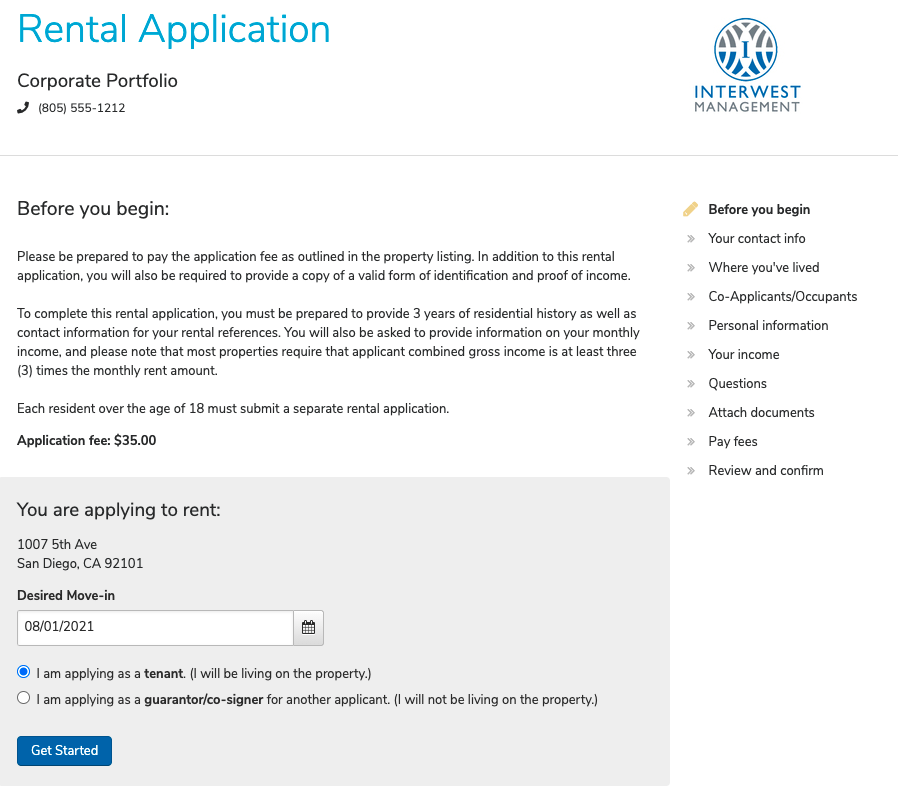898x799 pixels.
Task: Click the Get Started button
Action: [x=64, y=750]
